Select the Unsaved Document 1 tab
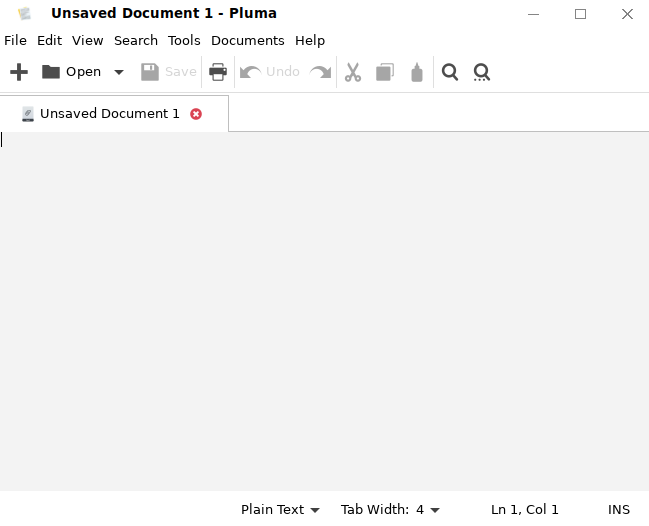The width and height of the screenshot is (649, 526). click(109, 114)
